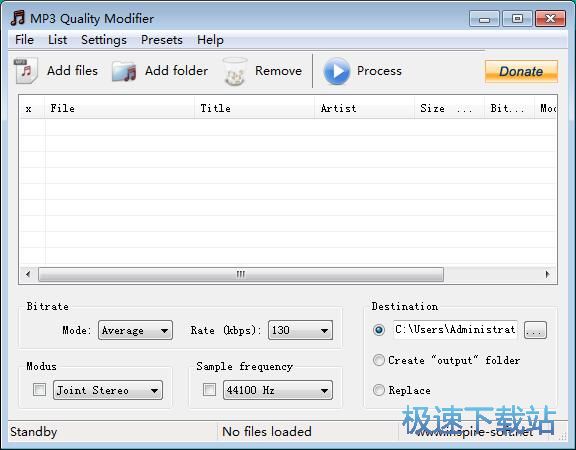576x450 pixels.
Task: Click the destination path input field
Action: point(455,330)
